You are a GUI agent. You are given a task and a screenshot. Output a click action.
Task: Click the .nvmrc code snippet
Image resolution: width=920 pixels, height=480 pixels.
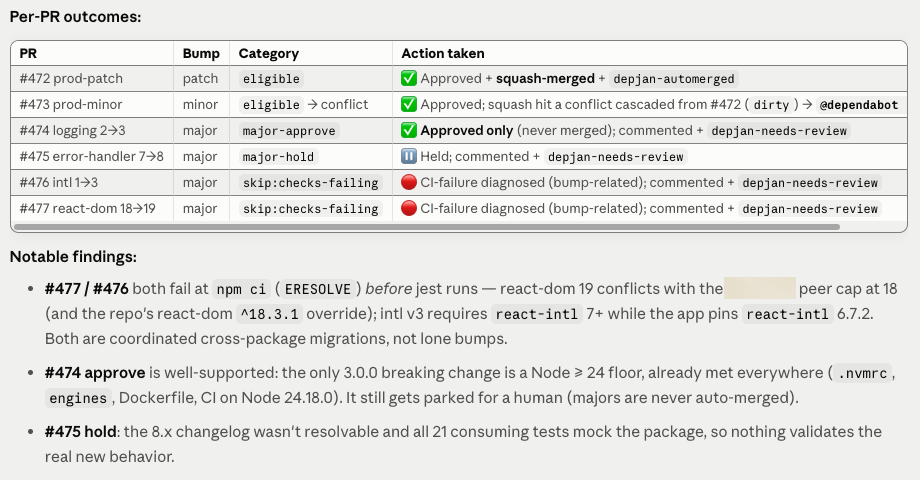coord(862,373)
